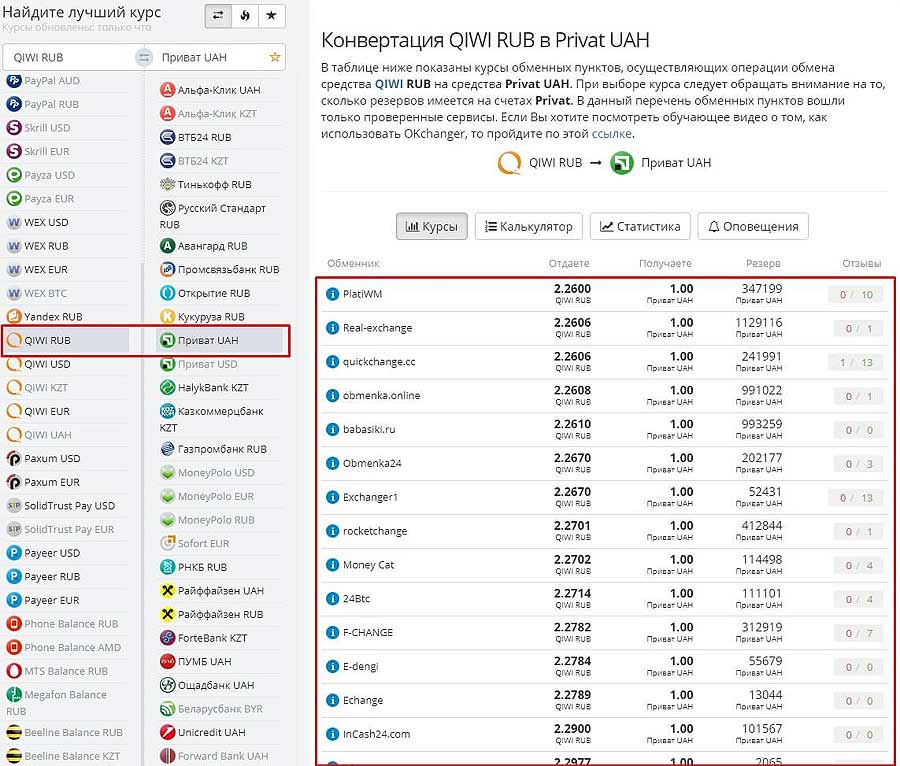Open the quickchange.cc exchanger link
900x766 pixels.
point(379,362)
